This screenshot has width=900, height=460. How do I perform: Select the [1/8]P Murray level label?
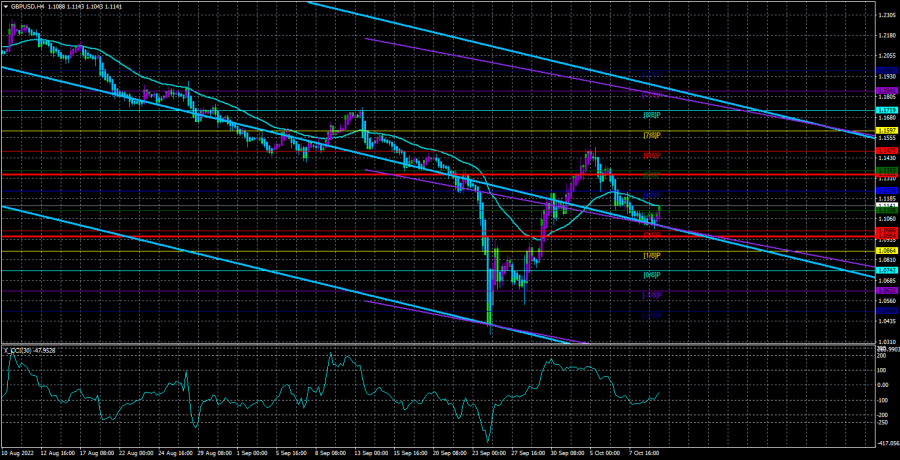point(652,256)
